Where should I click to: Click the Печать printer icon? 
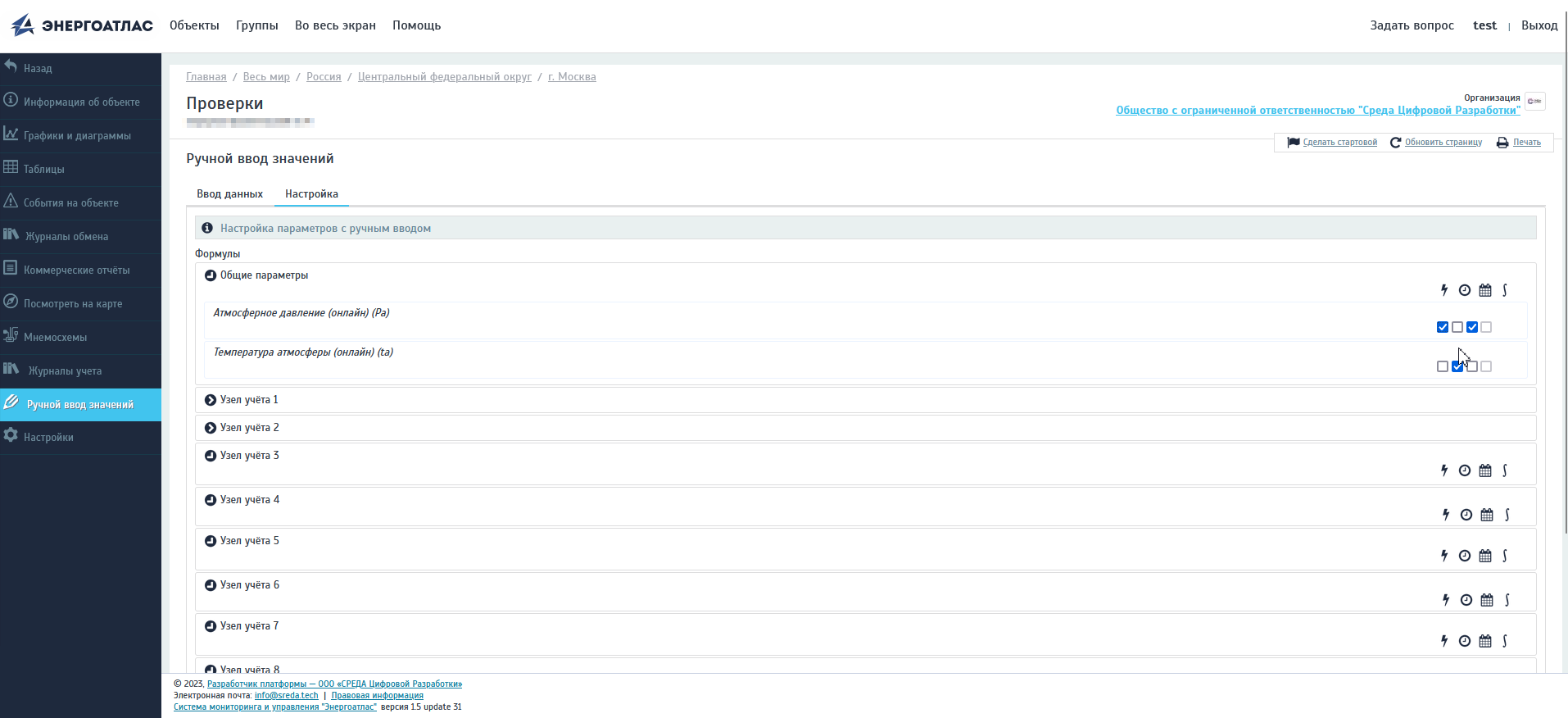tap(1502, 143)
